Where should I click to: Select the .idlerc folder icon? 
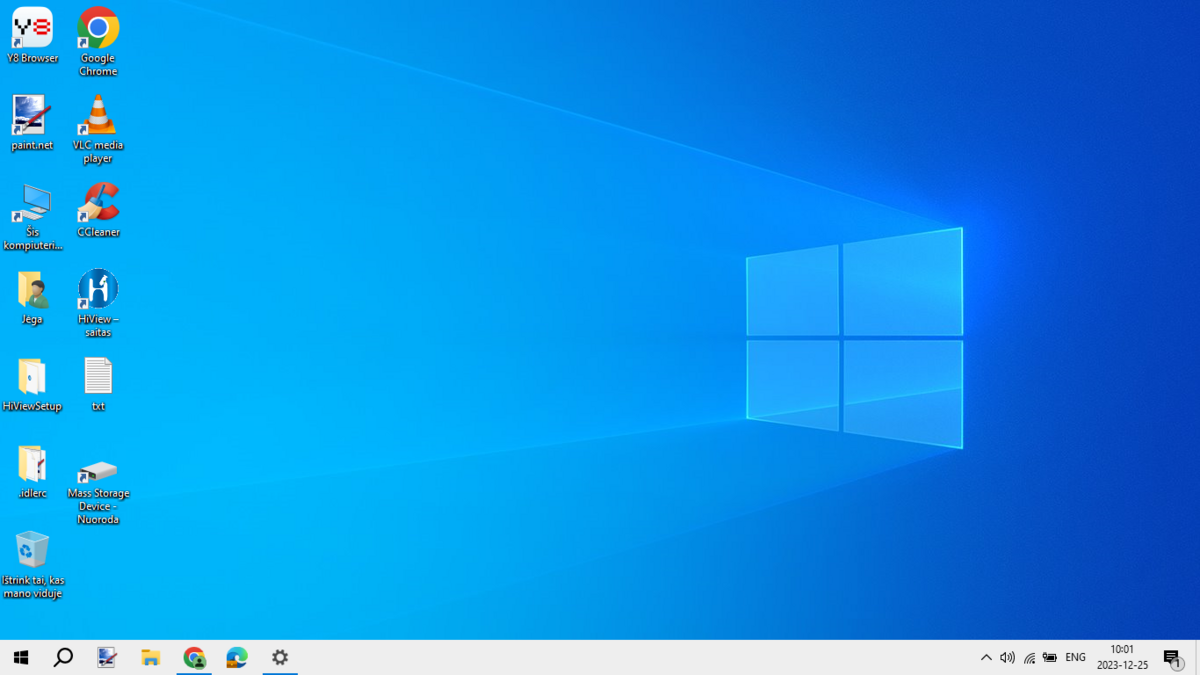point(32,465)
